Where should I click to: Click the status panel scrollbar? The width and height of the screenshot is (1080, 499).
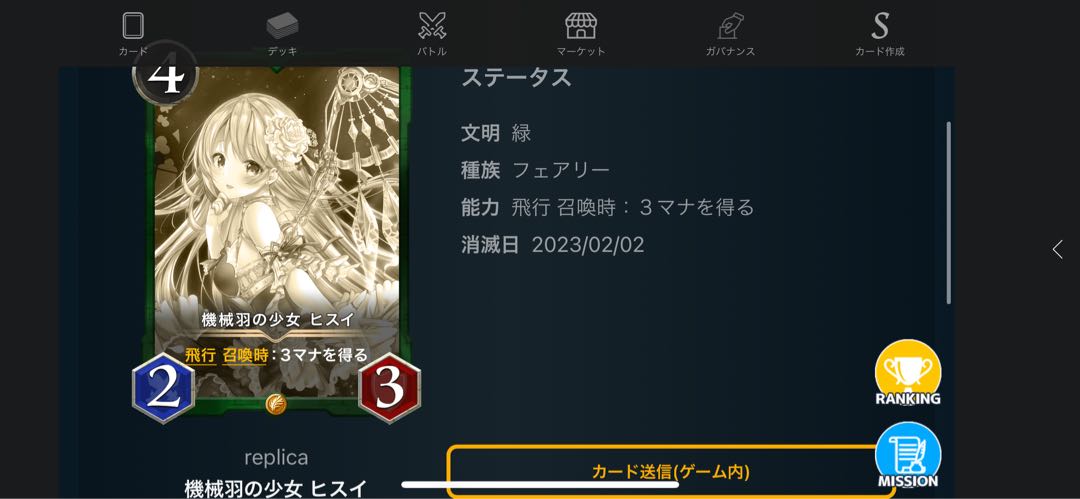coord(948,213)
